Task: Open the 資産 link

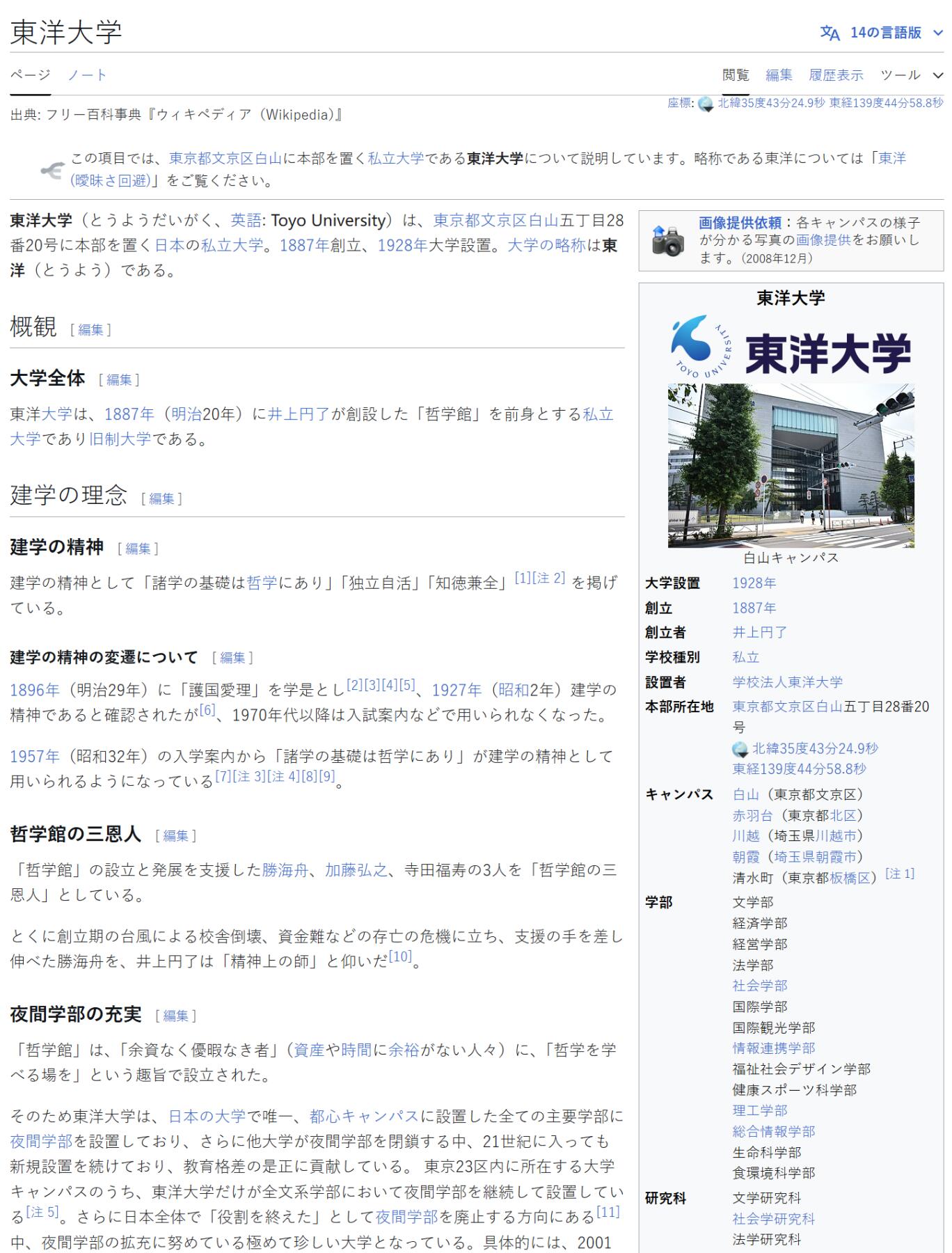Action: pyautogui.click(x=309, y=1050)
